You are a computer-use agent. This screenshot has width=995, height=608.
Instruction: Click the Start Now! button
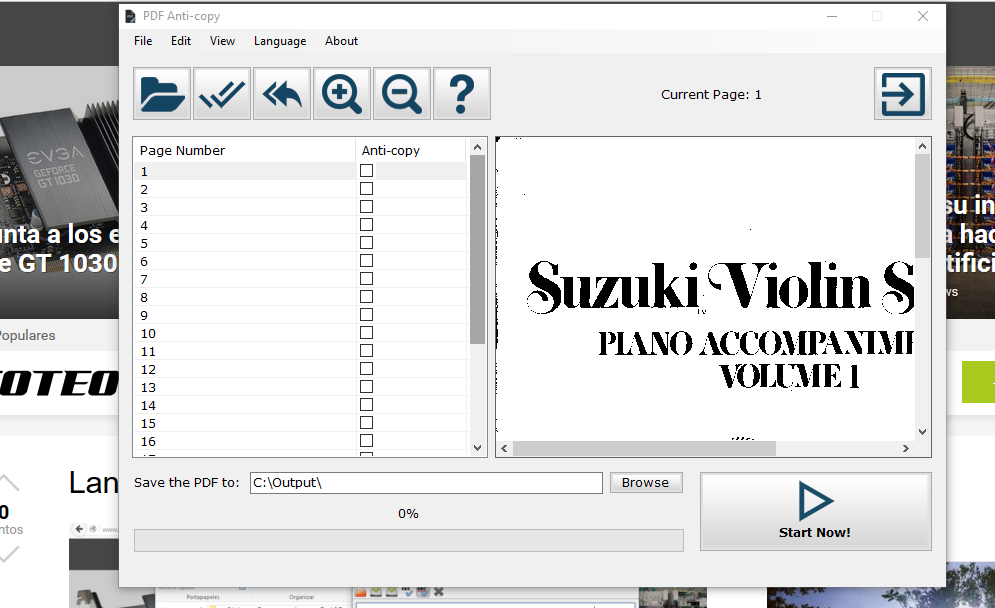815,512
